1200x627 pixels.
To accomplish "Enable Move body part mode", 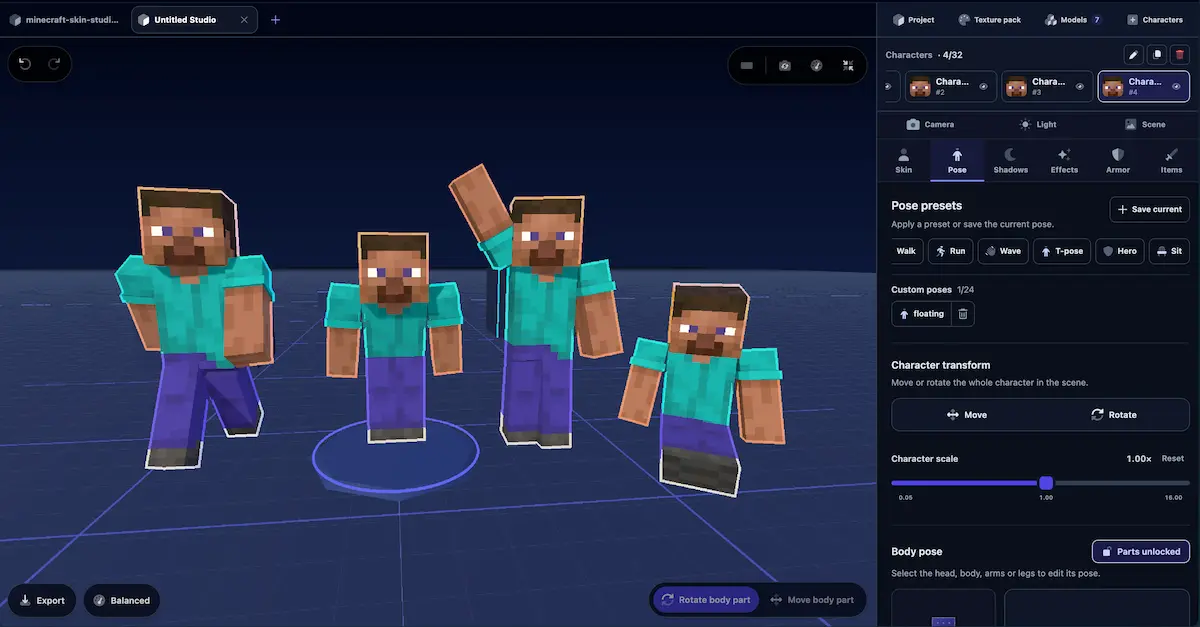I will (x=812, y=600).
